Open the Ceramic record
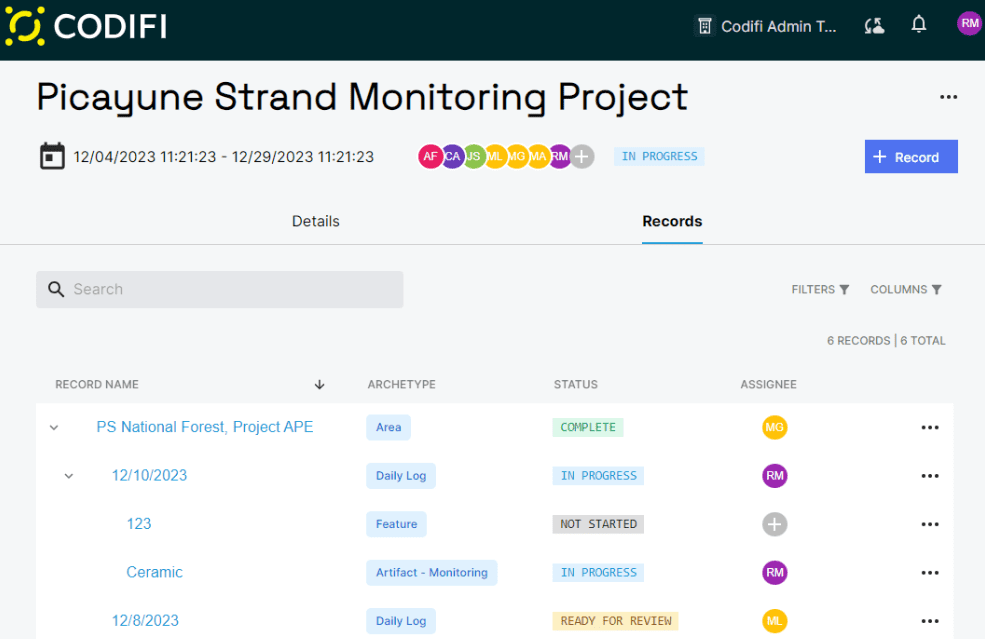985x639 pixels. tap(155, 572)
